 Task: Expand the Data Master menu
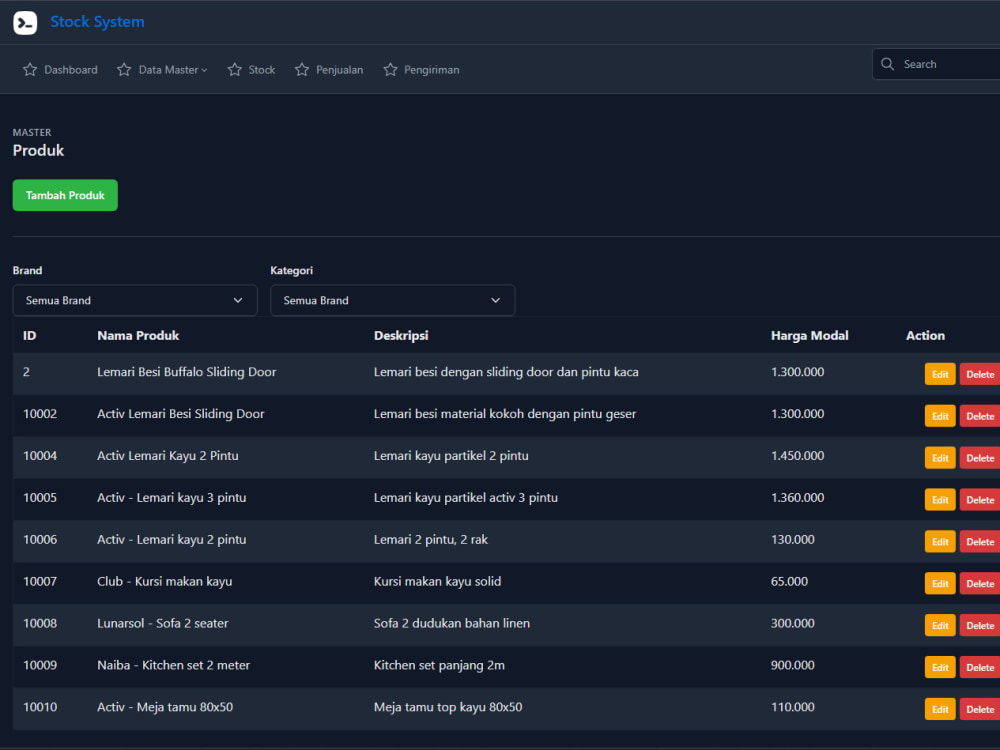coord(162,70)
